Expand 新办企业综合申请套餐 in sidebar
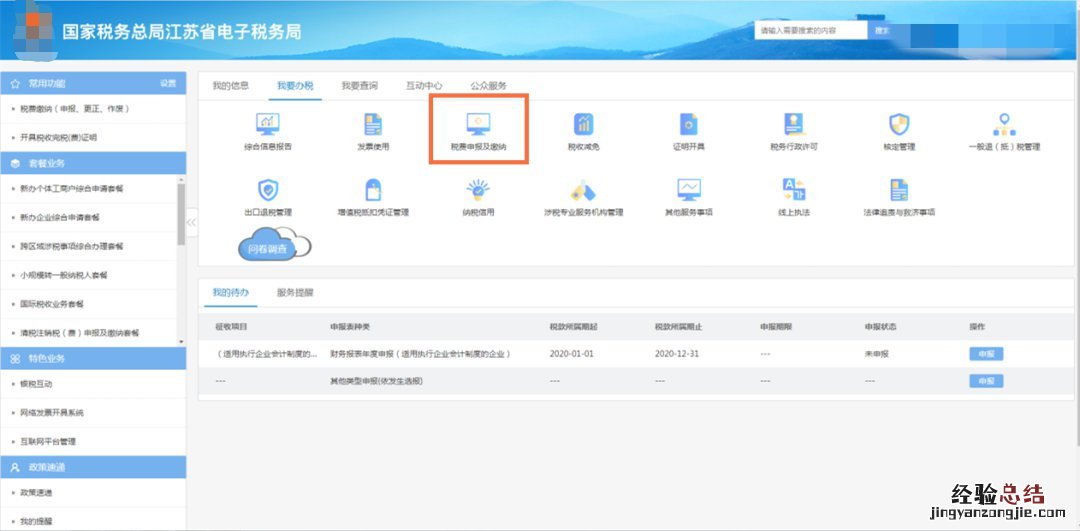The image size is (1080, 531). point(60,217)
